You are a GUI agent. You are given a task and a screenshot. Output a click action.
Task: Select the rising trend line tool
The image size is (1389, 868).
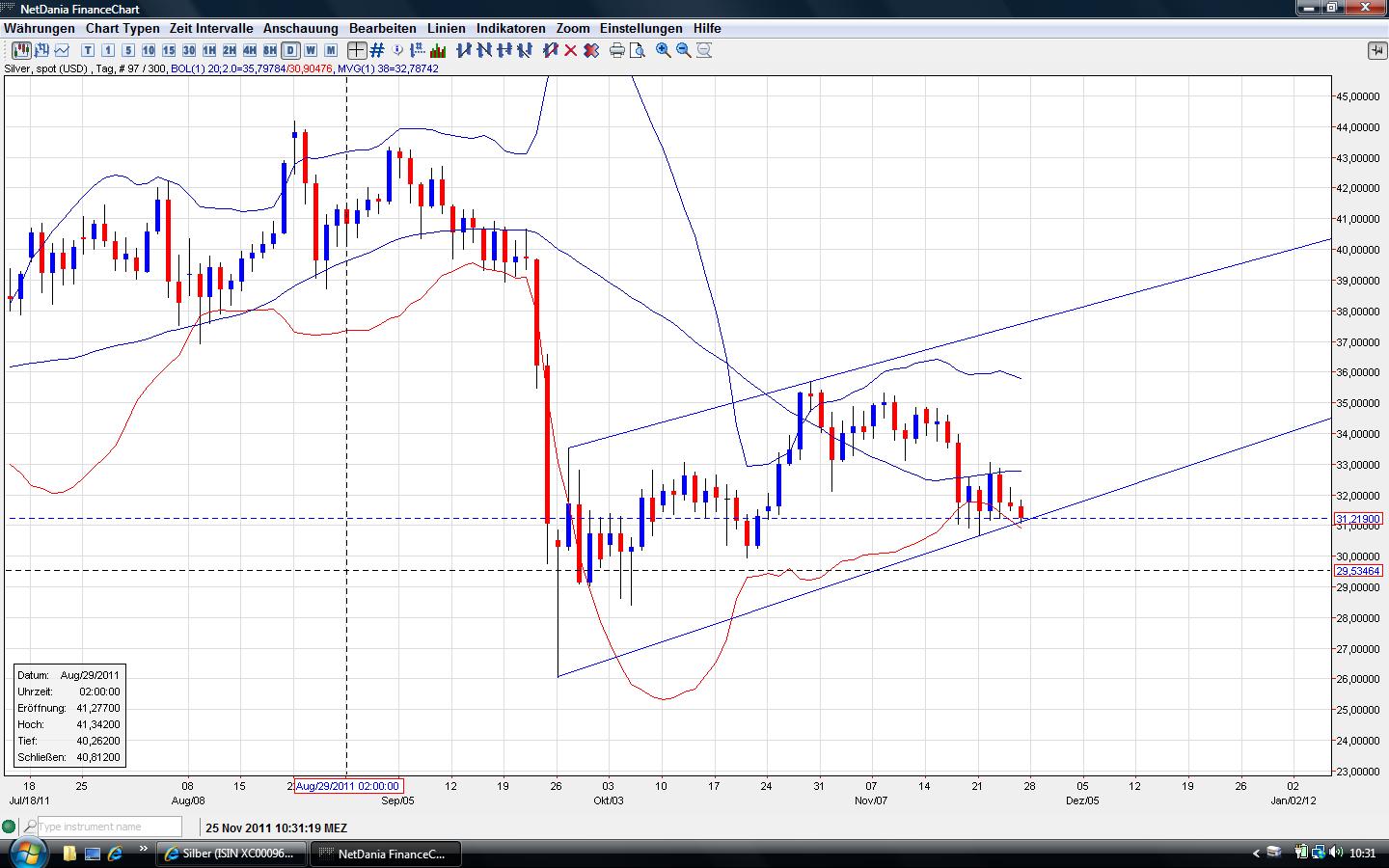click(x=464, y=50)
